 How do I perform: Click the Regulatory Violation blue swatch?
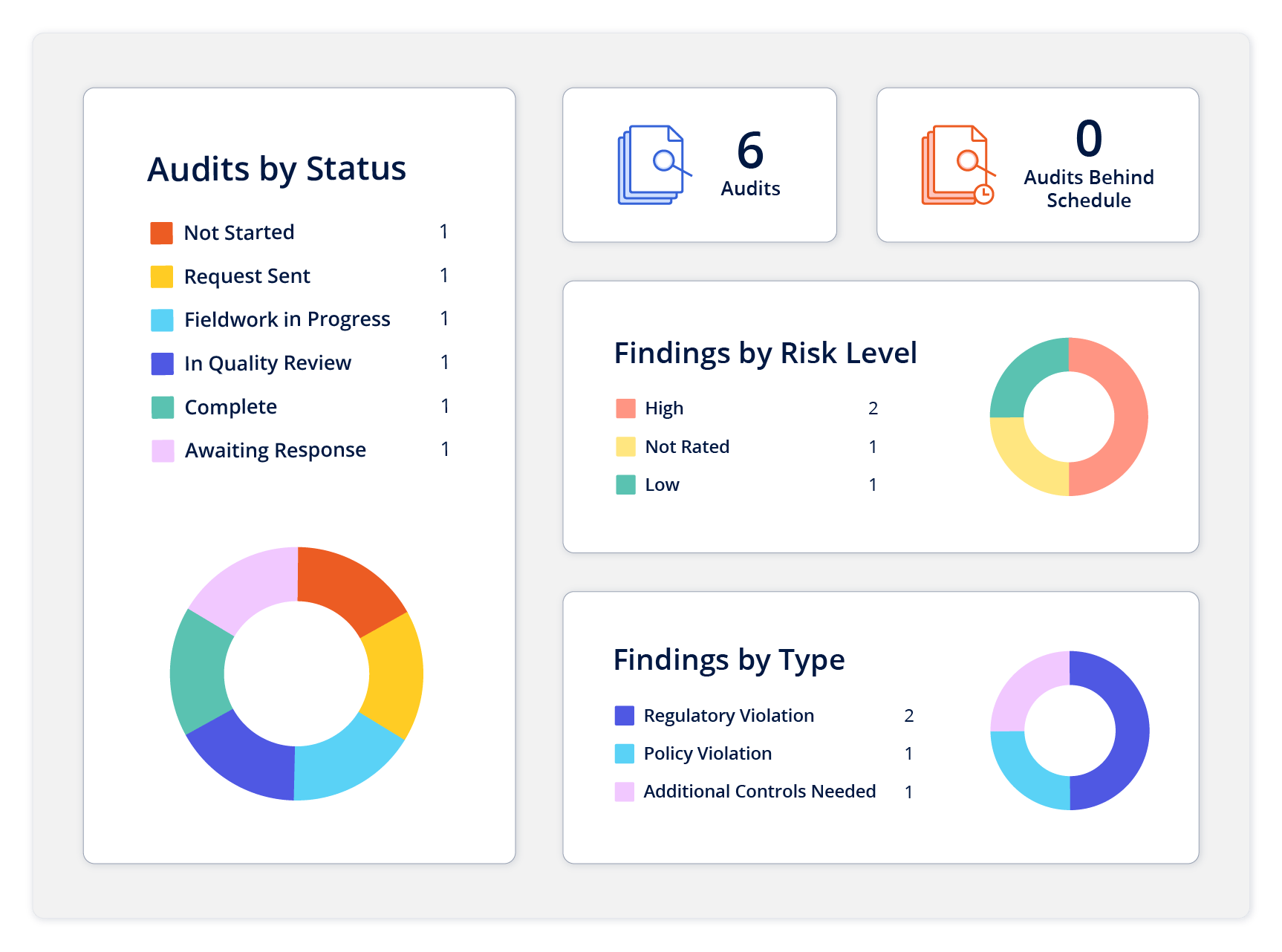tap(625, 716)
